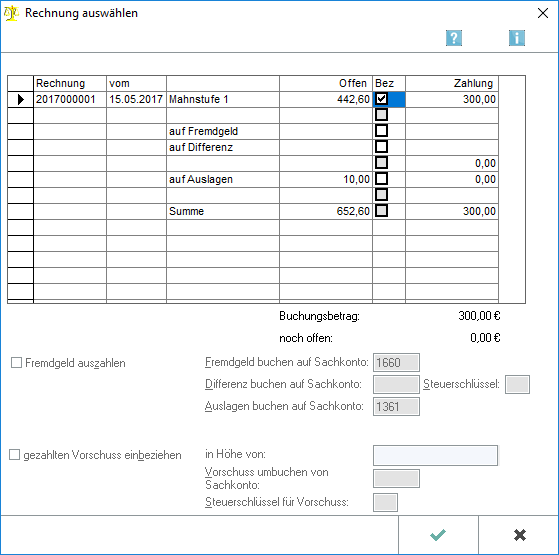Confirm selection with the green checkmark
This screenshot has height=555, width=559.
click(438, 535)
